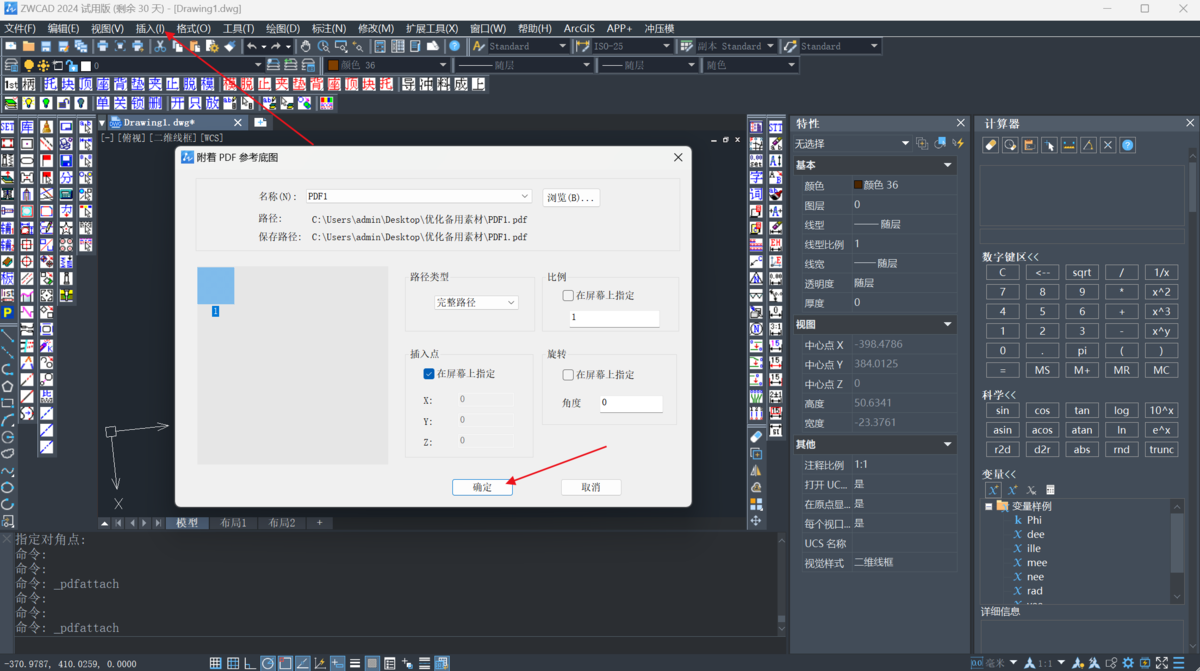This screenshot has width=1200, height=671.
Task: Open the PDF name dropdown (PDF1)
Action: [418, 197]
